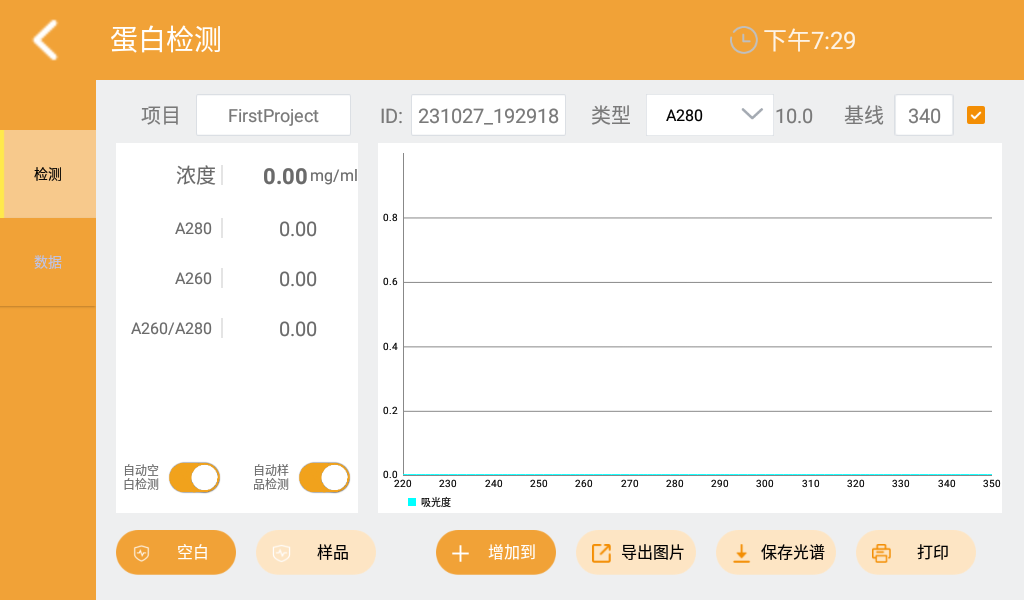Viewport: 1024px width, 600px height.
Task: Click the clock icon next to 下午7:29
Action: pyautogui.click(x=742, y=40)
